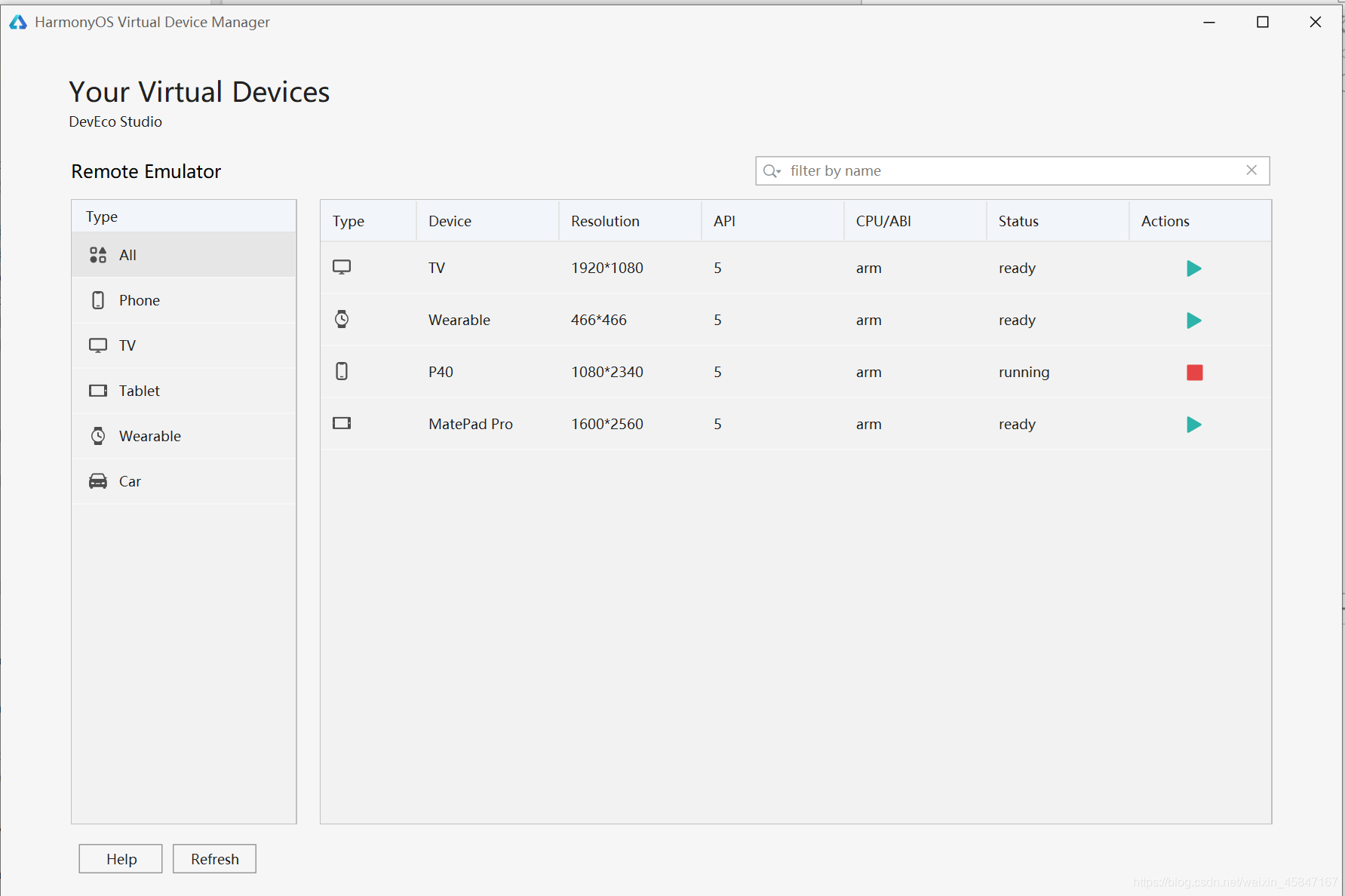Click the TV monitor icon in table row
Image resolution: width=1345 pixels, height=896 pixels.
(x=342, y=267)
